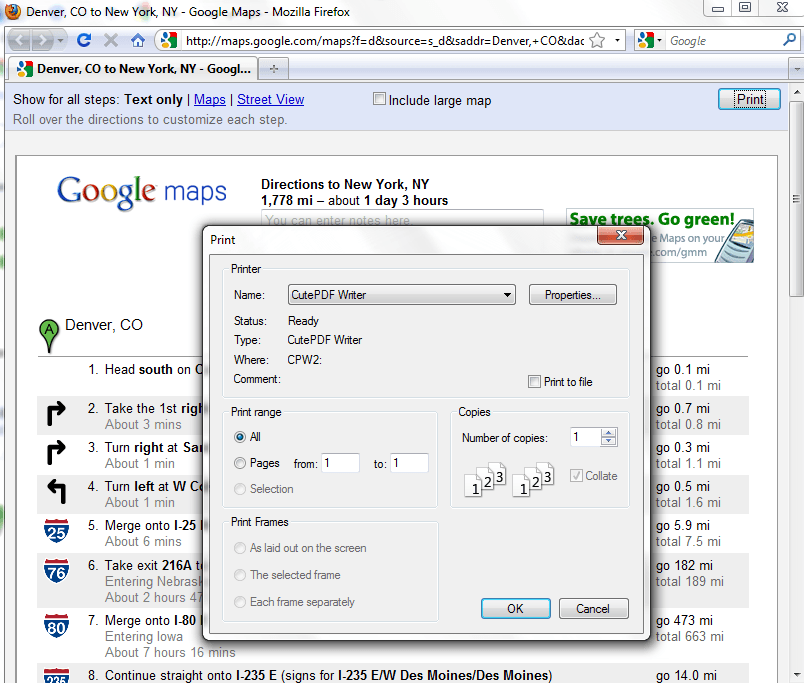Click the search magnifier icon in search box
The width and height of the screenshot is (804, 683).
(789, 41)
